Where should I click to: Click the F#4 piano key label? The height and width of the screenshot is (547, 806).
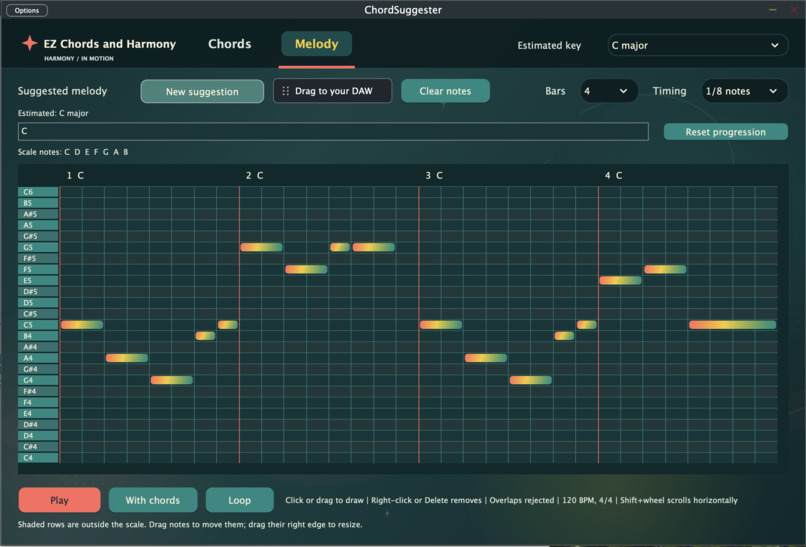[x=38, y=391]
